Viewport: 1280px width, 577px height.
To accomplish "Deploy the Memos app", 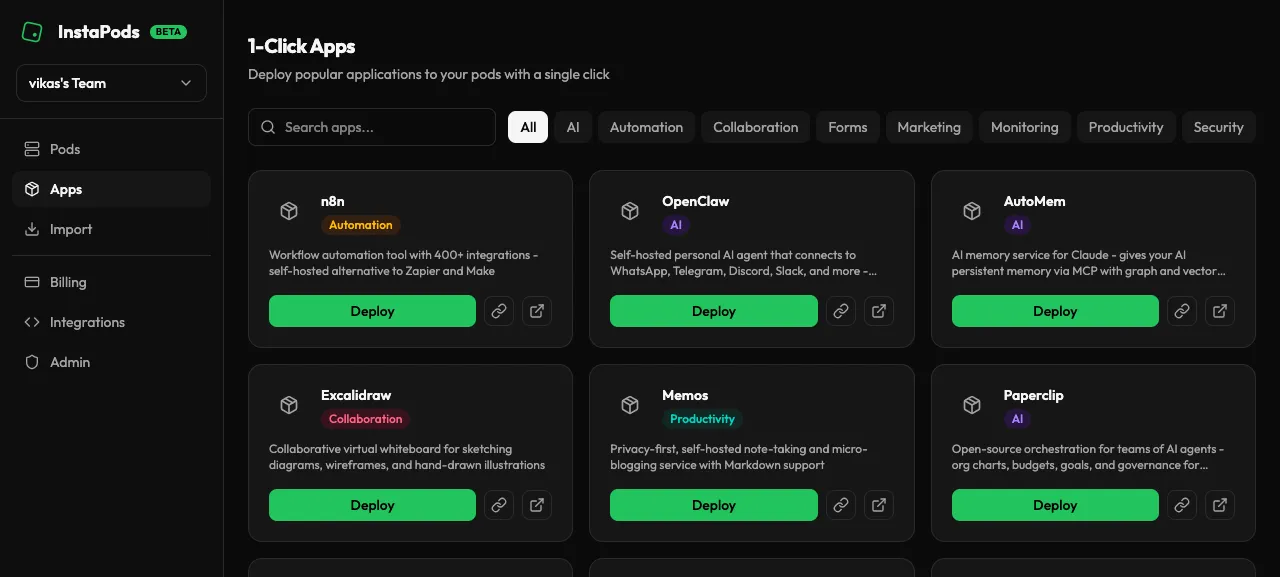I will pos(713,505).
